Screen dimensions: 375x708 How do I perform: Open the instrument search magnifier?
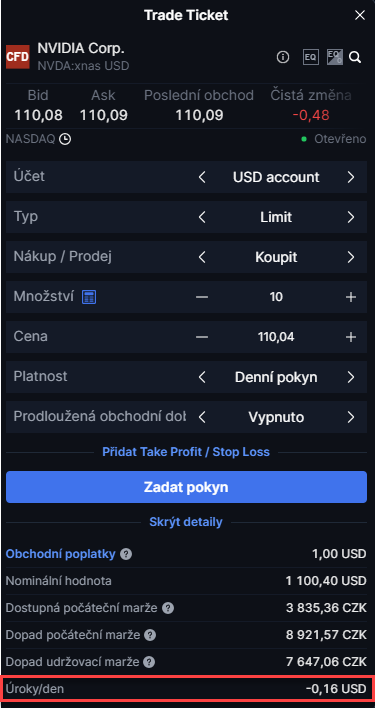(355, 57)
